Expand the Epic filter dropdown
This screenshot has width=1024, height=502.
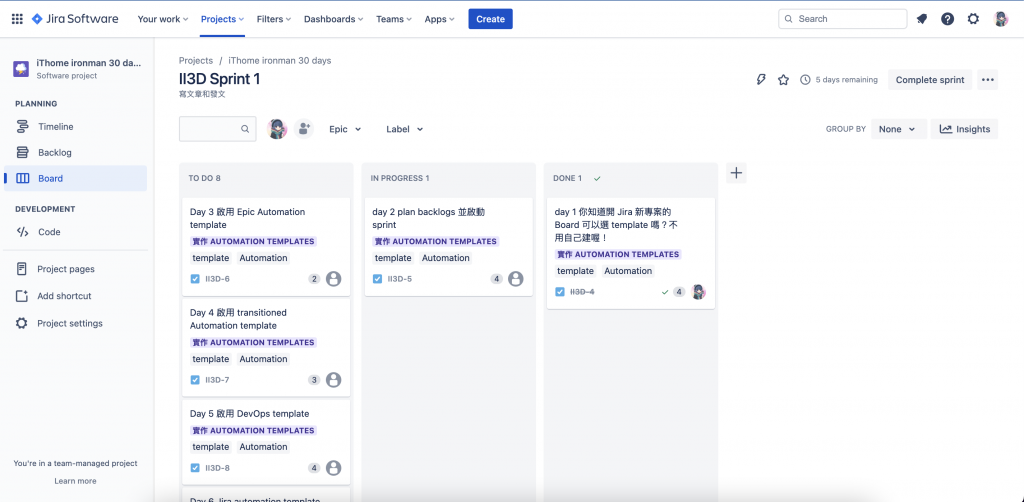click(x=345, y=129)
